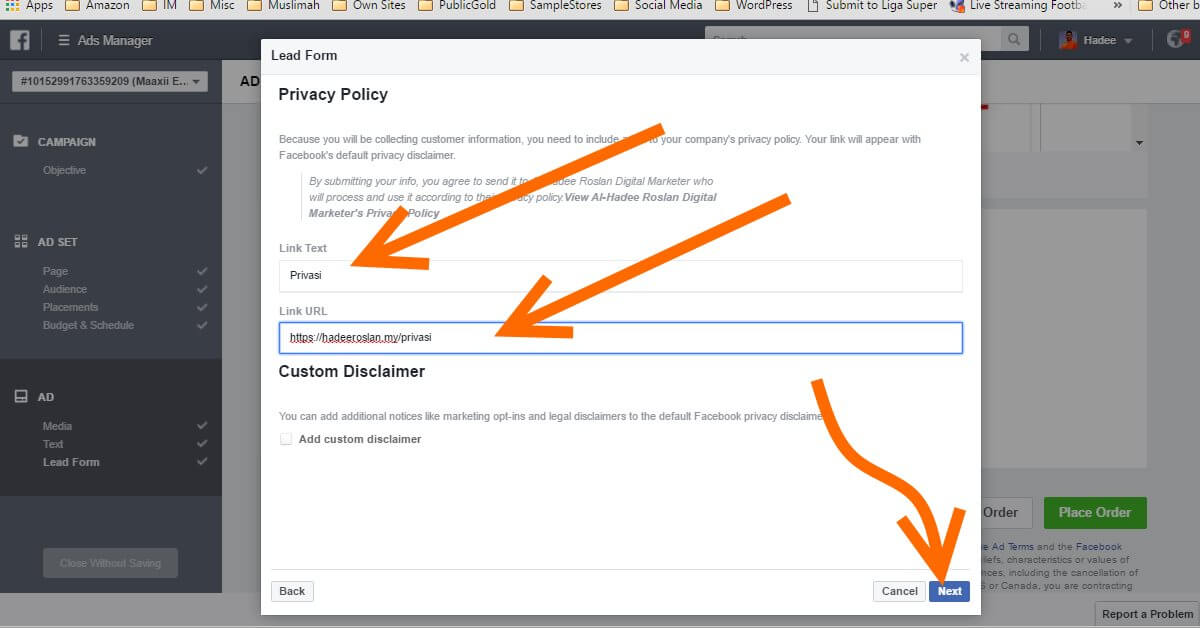This screenshot has height=628, width=1200.
Task: Click the Privacy Policy heading text
Action: (x=333, y=95)
